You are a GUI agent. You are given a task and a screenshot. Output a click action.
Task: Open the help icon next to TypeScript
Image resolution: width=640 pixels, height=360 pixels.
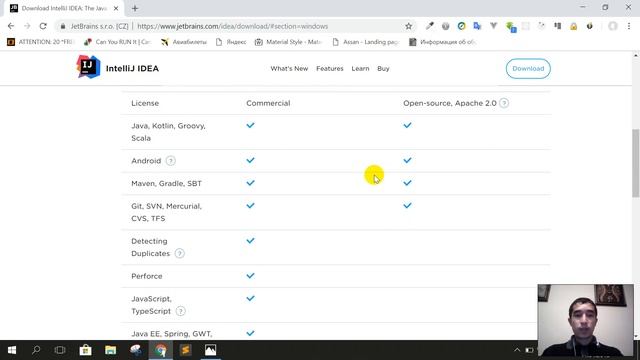[x=180, y=311]
